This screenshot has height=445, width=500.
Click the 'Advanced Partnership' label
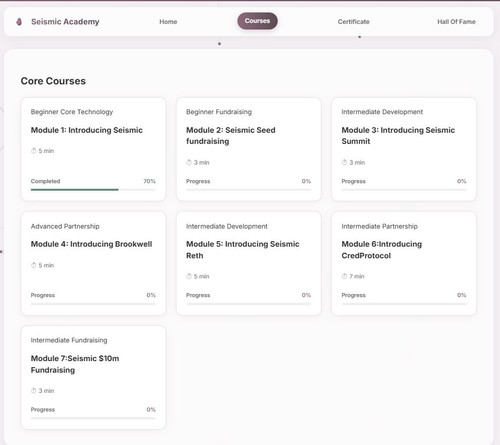65,226
